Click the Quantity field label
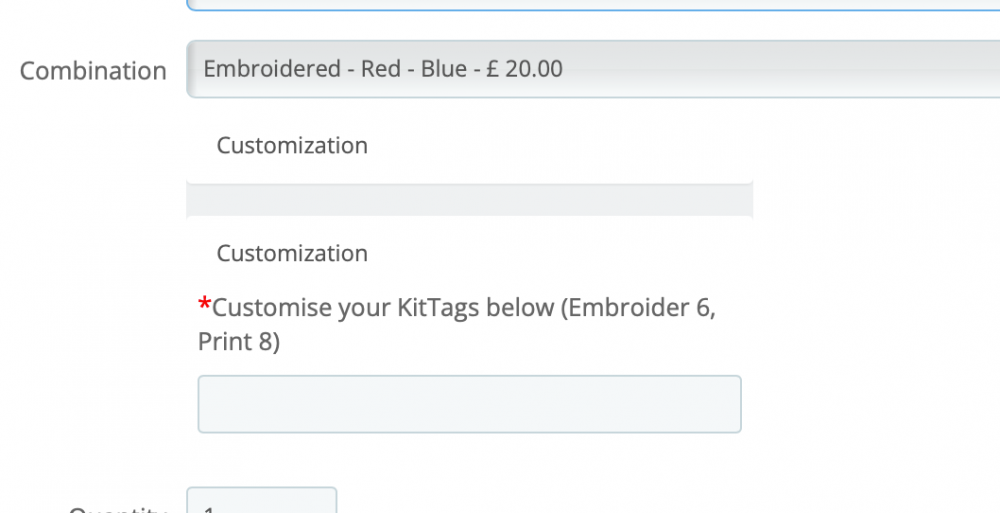The height and width of the screenshot is (513, 1000). 117,509
